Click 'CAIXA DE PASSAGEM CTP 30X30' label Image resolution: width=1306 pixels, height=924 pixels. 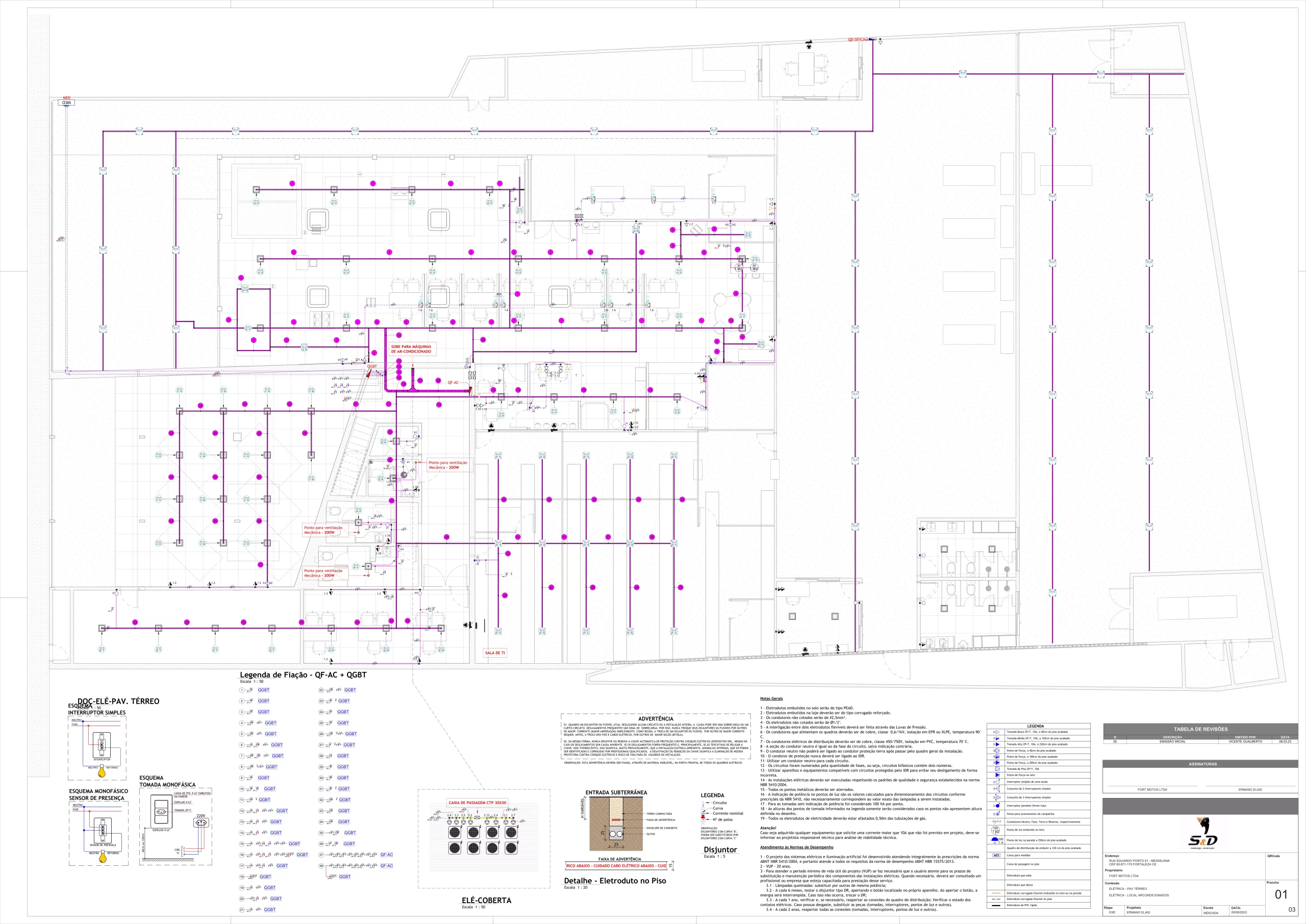(477, 803)
